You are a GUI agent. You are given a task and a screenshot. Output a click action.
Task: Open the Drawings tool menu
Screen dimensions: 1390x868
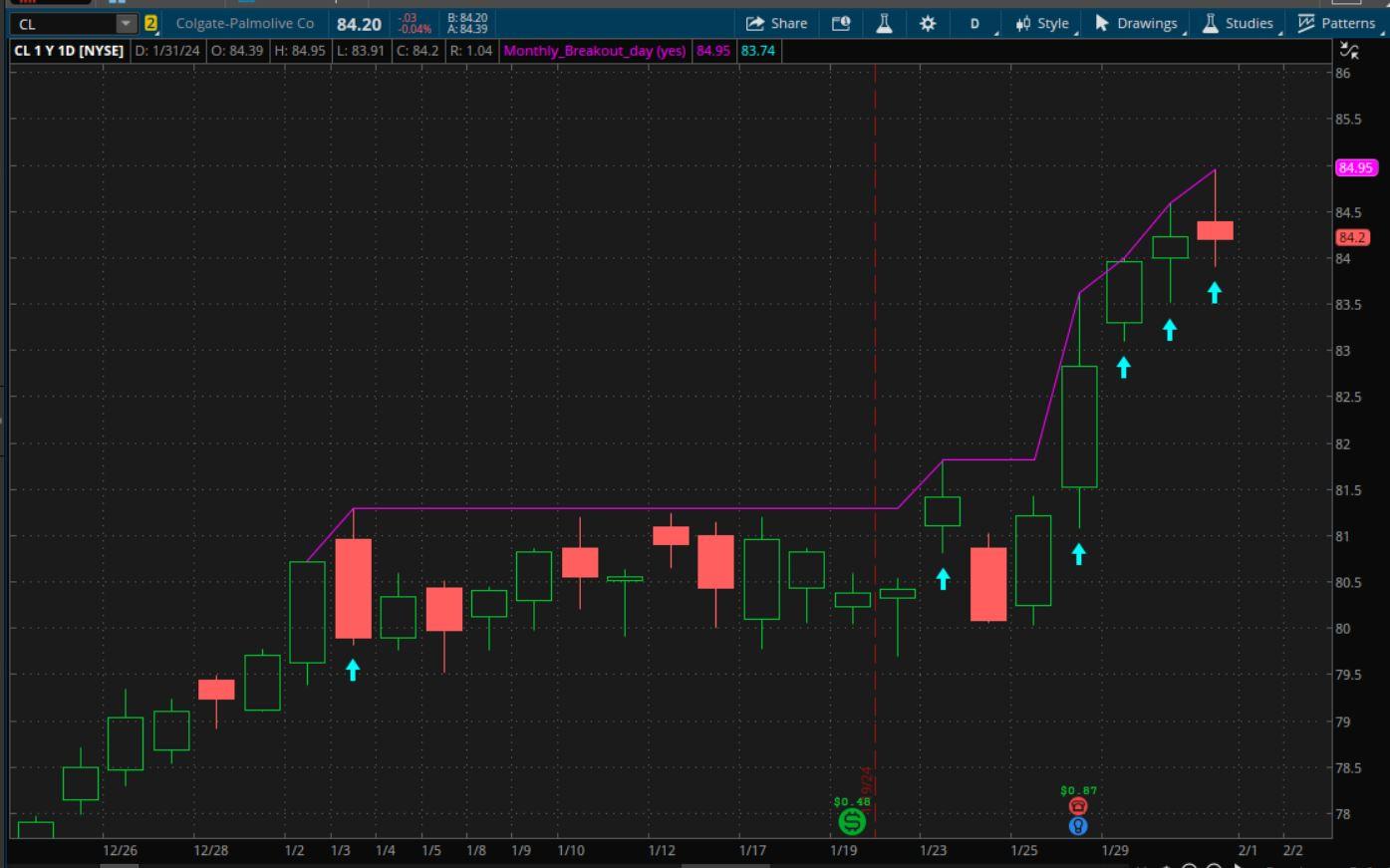(1136, 23)
